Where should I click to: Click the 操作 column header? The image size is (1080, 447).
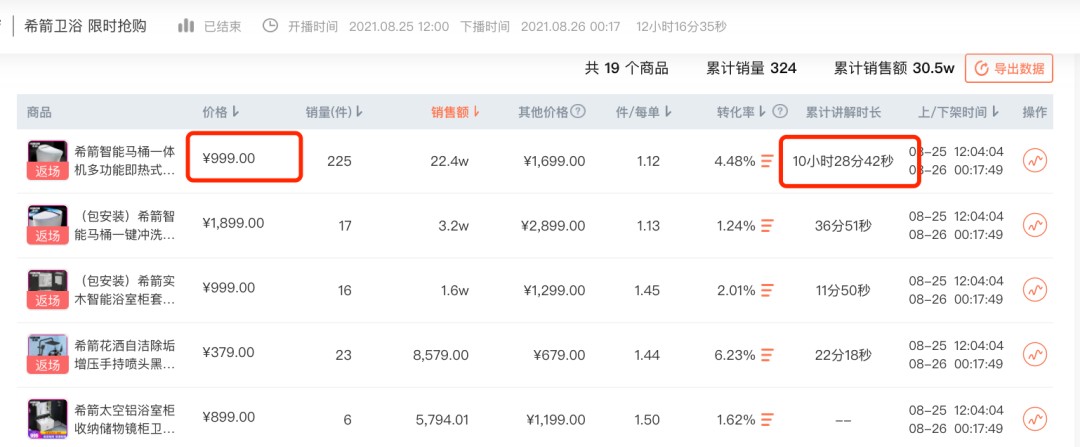pyautogui.click(x=1035, y=112)
